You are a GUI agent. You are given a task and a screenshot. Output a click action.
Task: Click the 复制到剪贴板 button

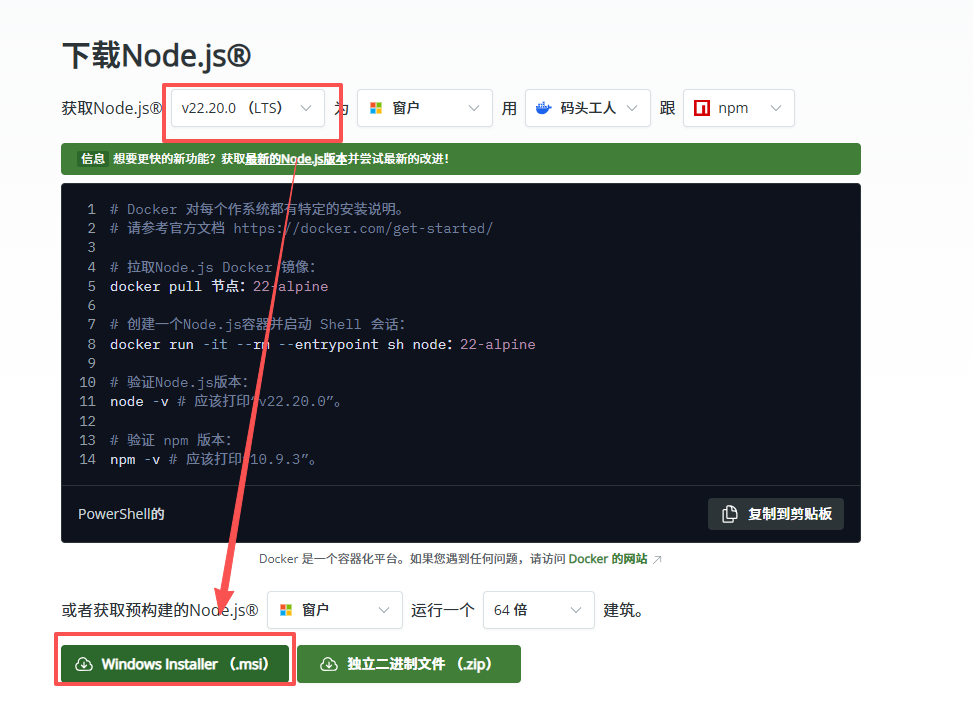tap(776, 514)
